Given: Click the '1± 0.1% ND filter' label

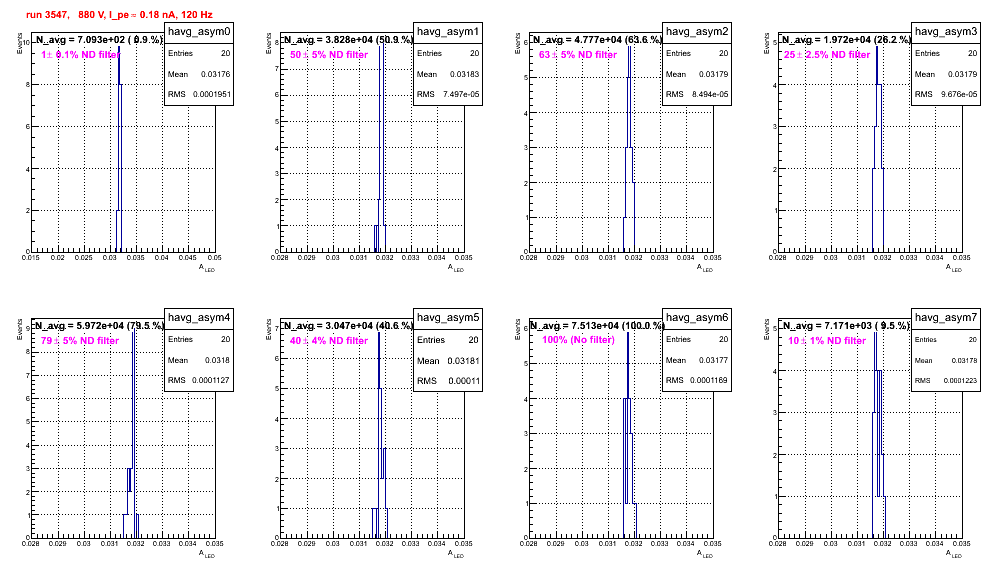Looking at the screenshot, I should (81, 55).
